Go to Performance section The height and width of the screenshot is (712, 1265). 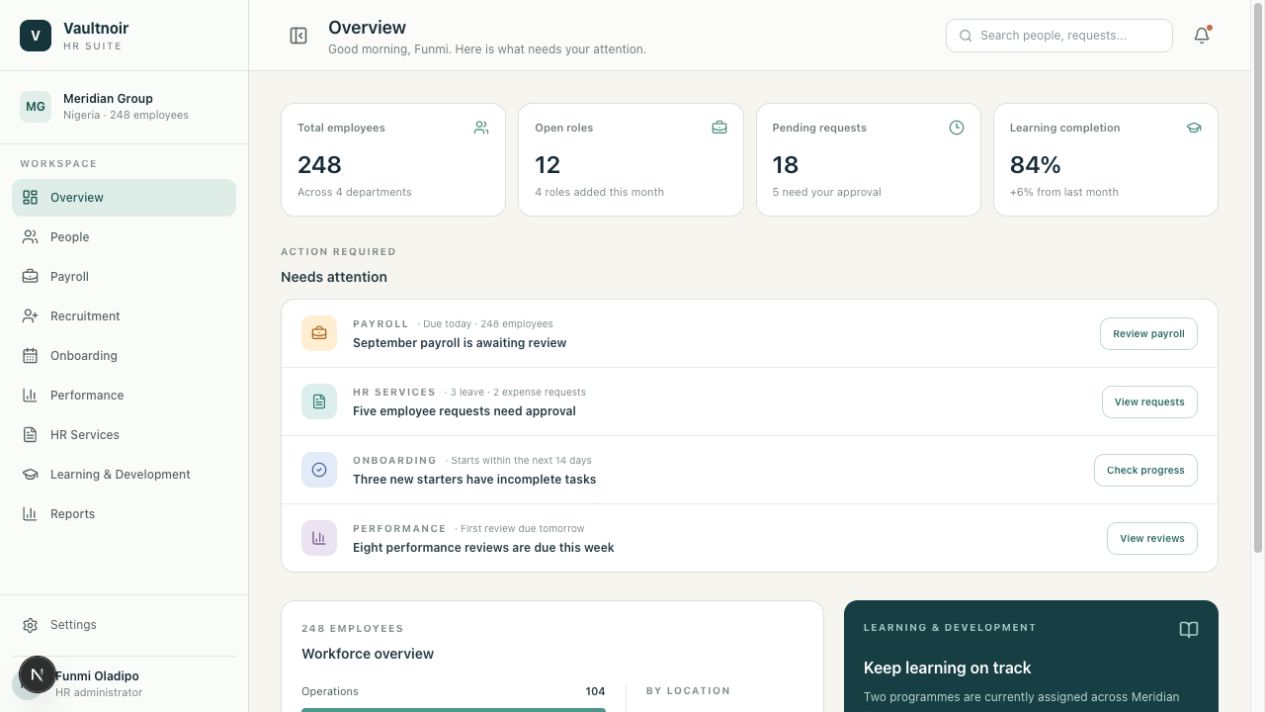tap(124, 395)
